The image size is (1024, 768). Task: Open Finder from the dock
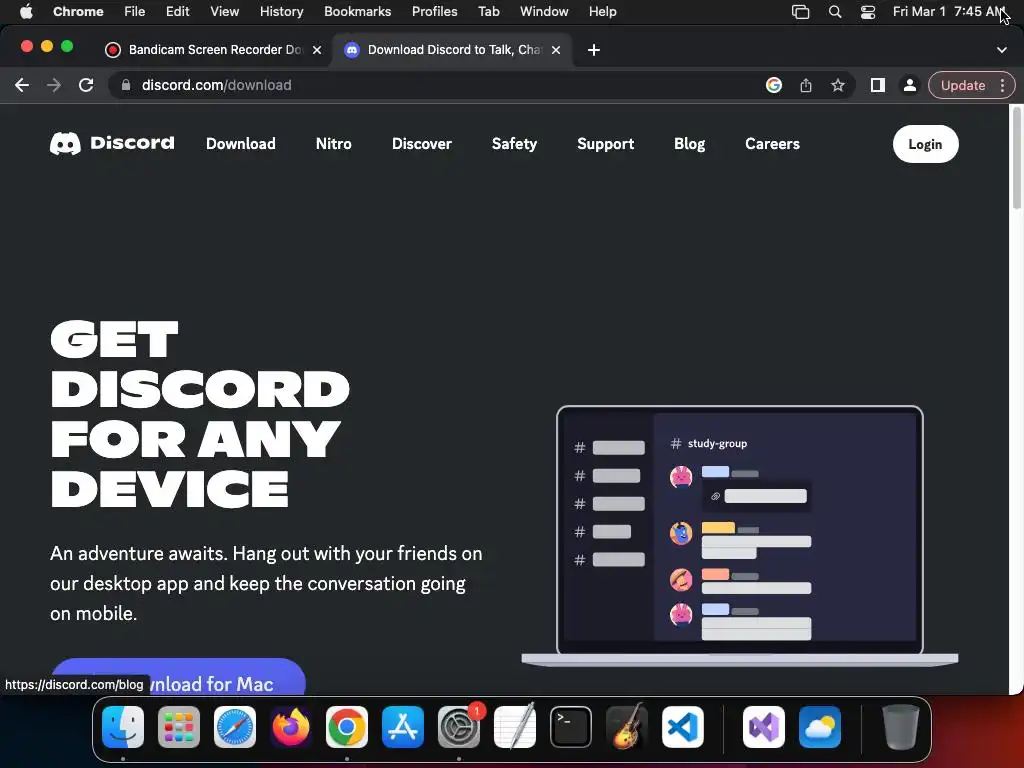pos(123,727)
